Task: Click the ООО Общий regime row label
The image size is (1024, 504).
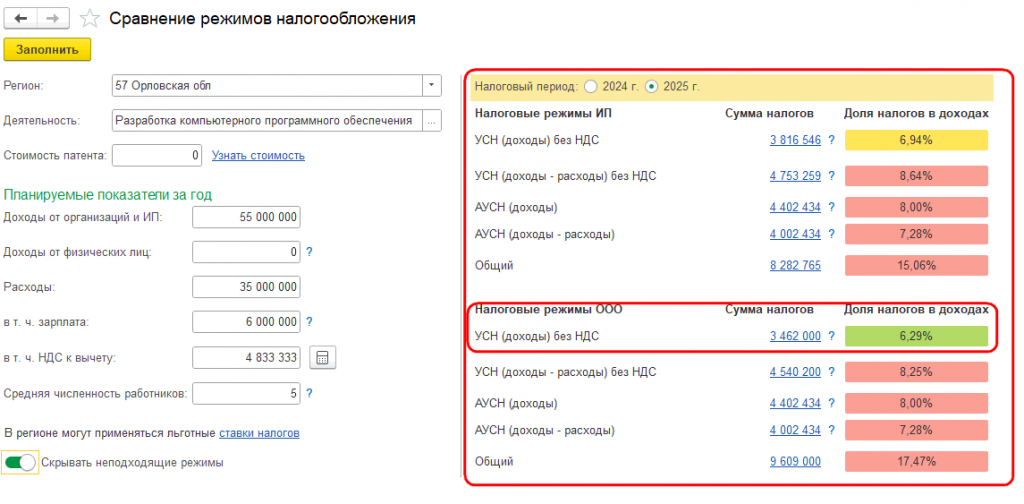Action: point(494,462)
